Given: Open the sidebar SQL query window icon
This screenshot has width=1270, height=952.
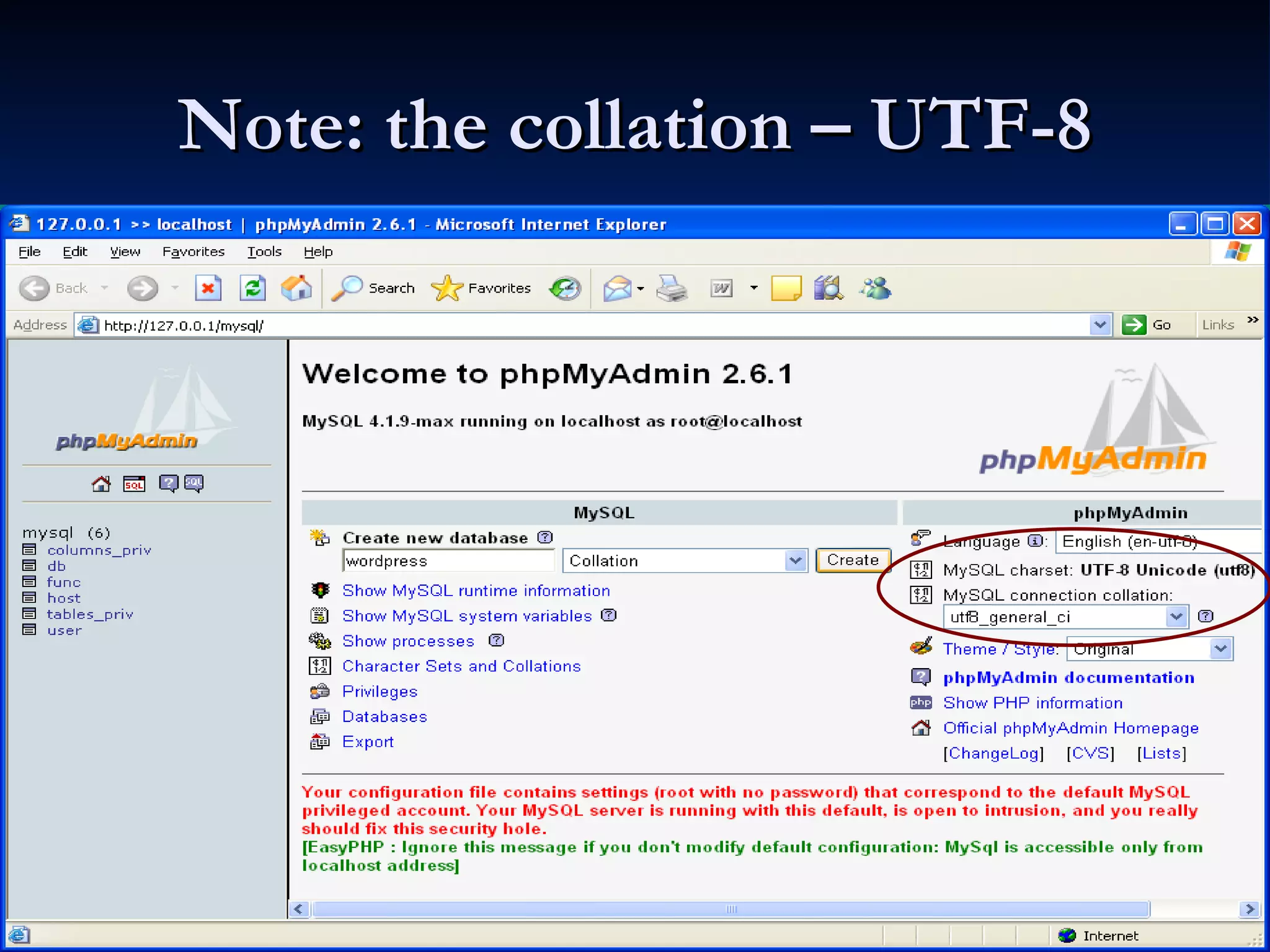Looking at the screenshot, I should [134, 483].
